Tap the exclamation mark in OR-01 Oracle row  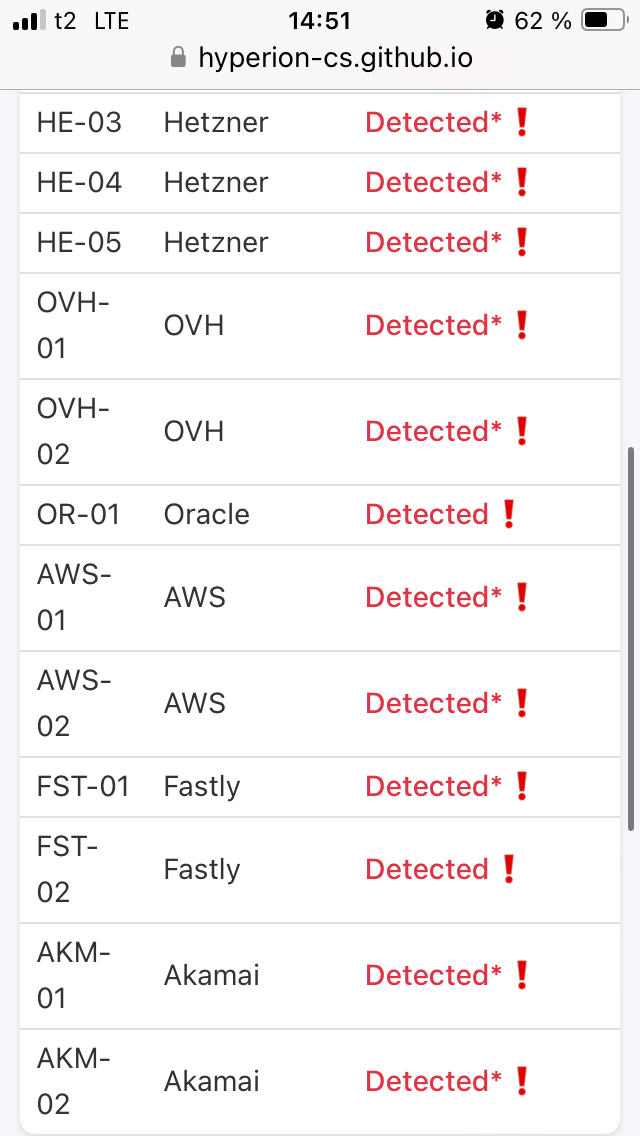(x=508, y=514)
